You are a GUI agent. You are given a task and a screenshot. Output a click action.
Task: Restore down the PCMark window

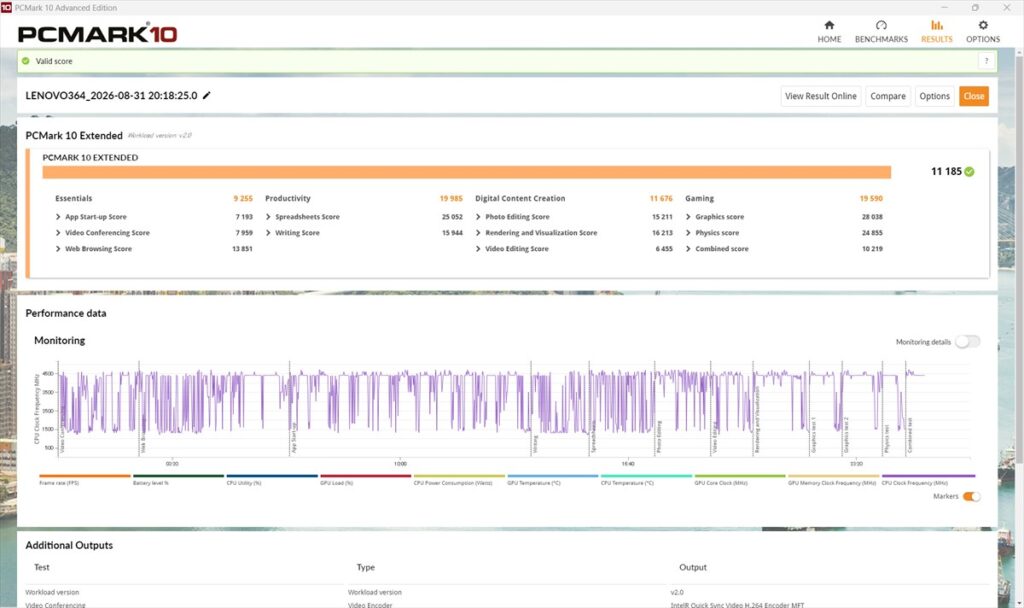(x=975, y=7)
